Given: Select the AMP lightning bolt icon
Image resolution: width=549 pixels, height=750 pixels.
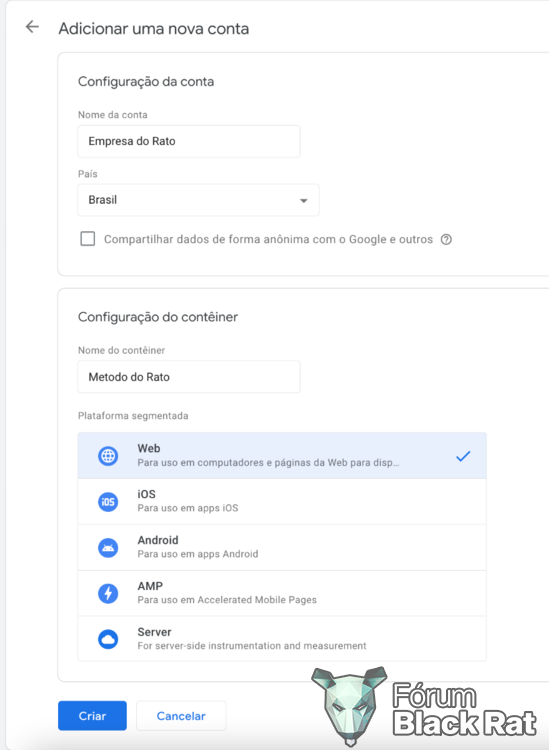Looking at the screenshot, I should coord(108,594).
